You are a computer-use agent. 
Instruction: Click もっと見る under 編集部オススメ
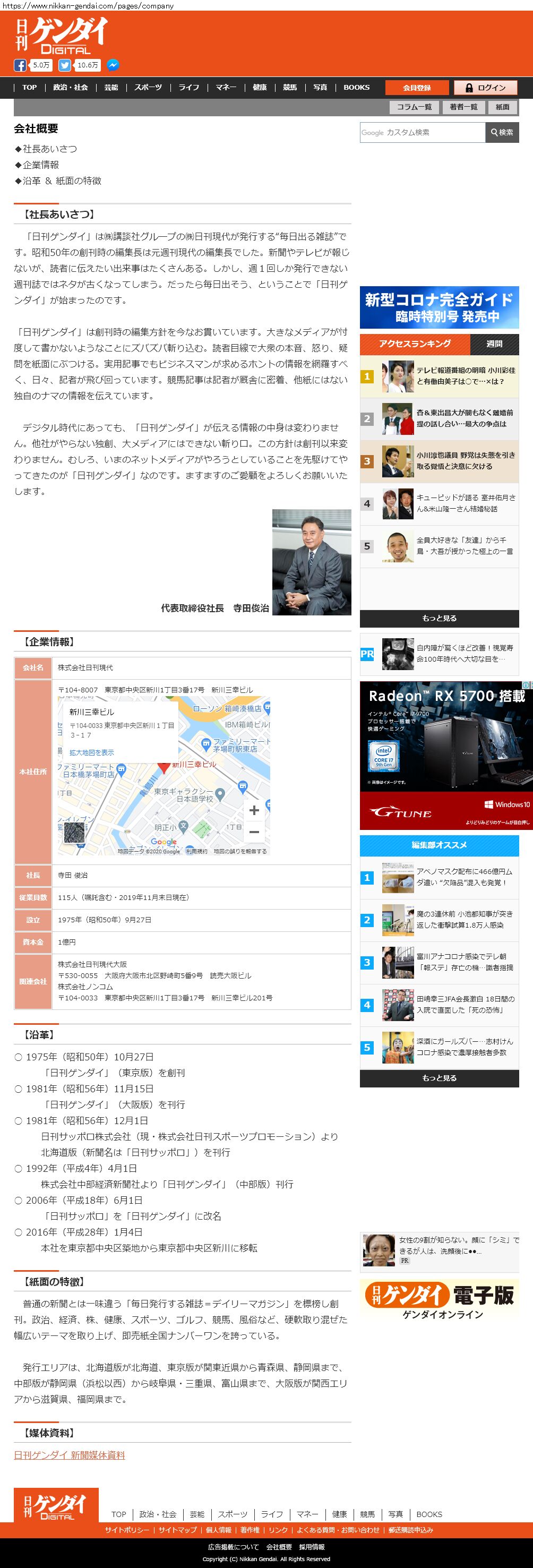(439, 1078)
